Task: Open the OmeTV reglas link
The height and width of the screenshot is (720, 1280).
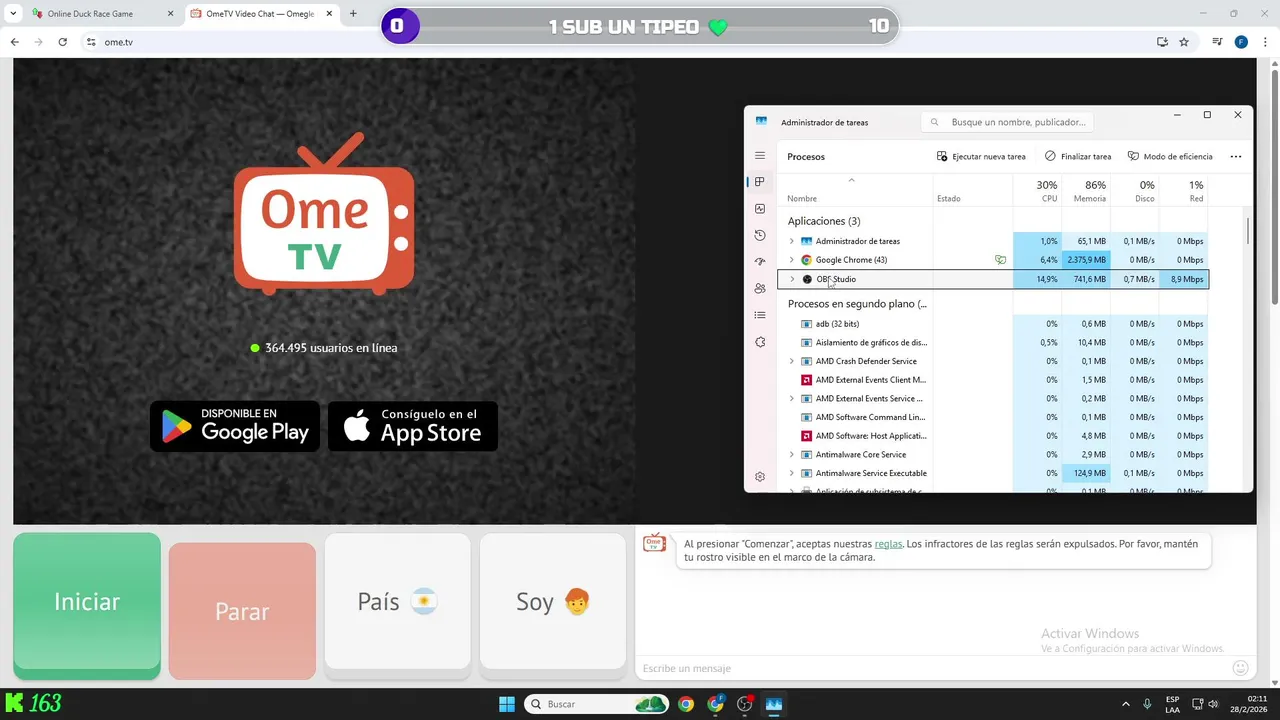Action: pos(888,544)
